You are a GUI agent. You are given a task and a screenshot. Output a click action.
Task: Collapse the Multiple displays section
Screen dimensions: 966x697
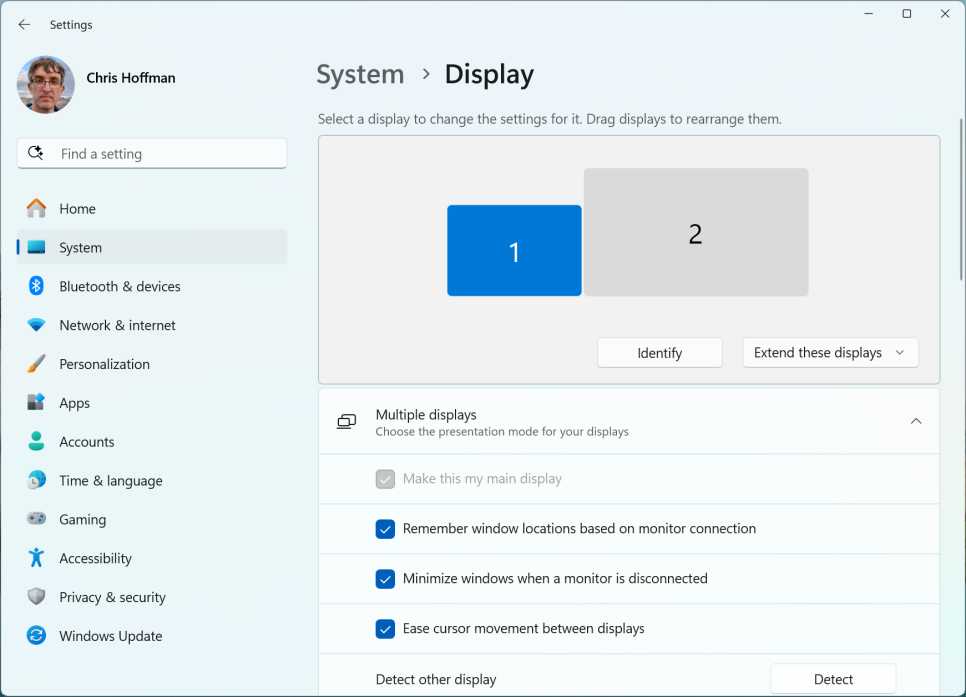[916, 421]
